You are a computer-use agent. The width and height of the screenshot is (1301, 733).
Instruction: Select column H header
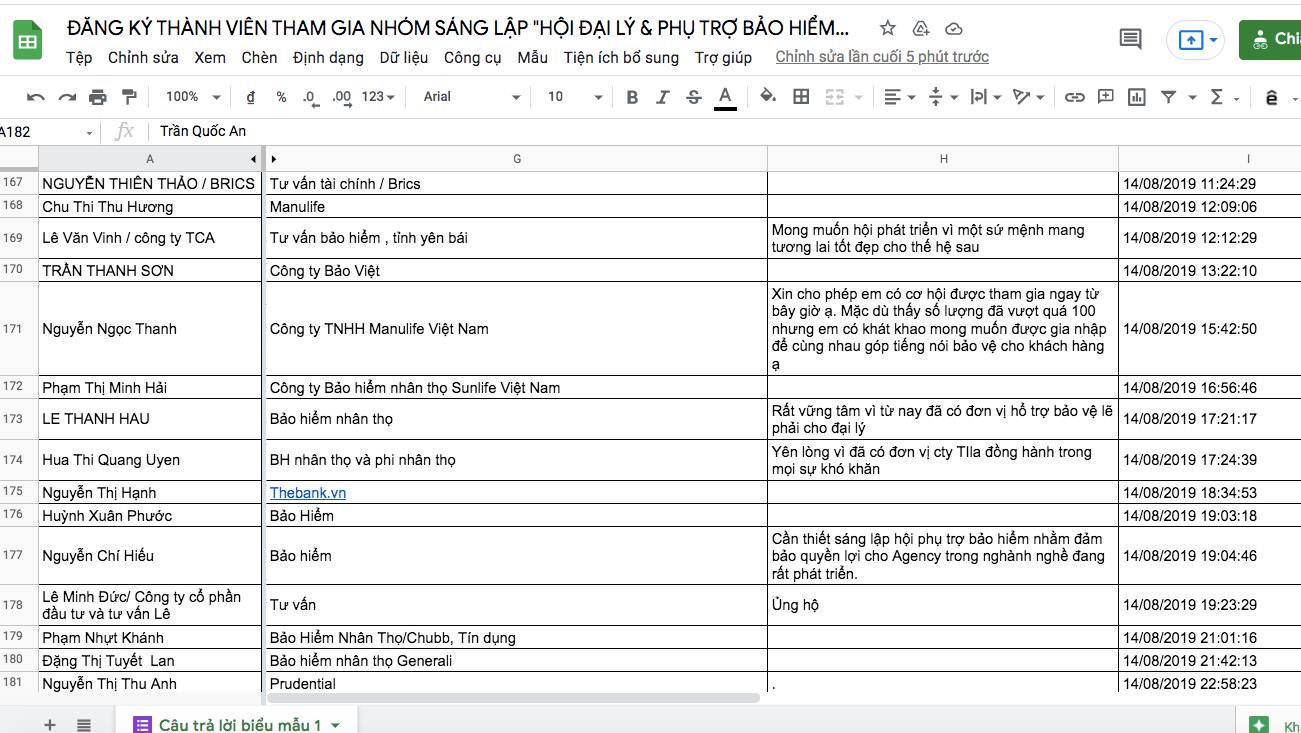coord(943,159)
